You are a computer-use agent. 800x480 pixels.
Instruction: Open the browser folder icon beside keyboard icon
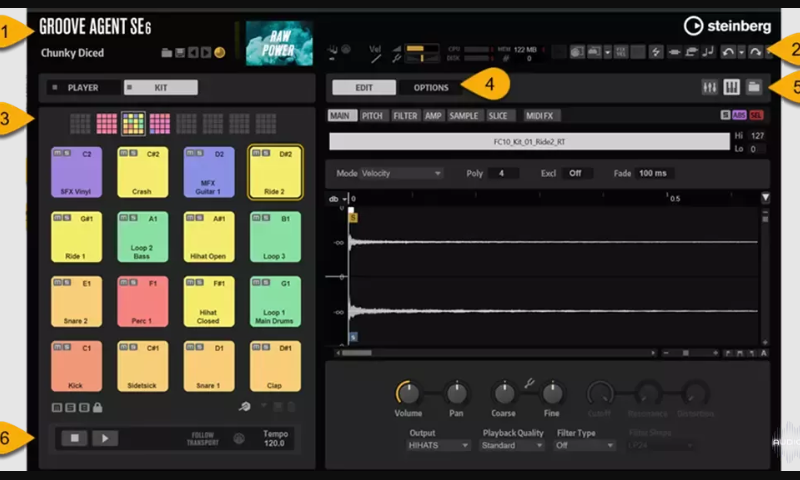pos(754,87)
